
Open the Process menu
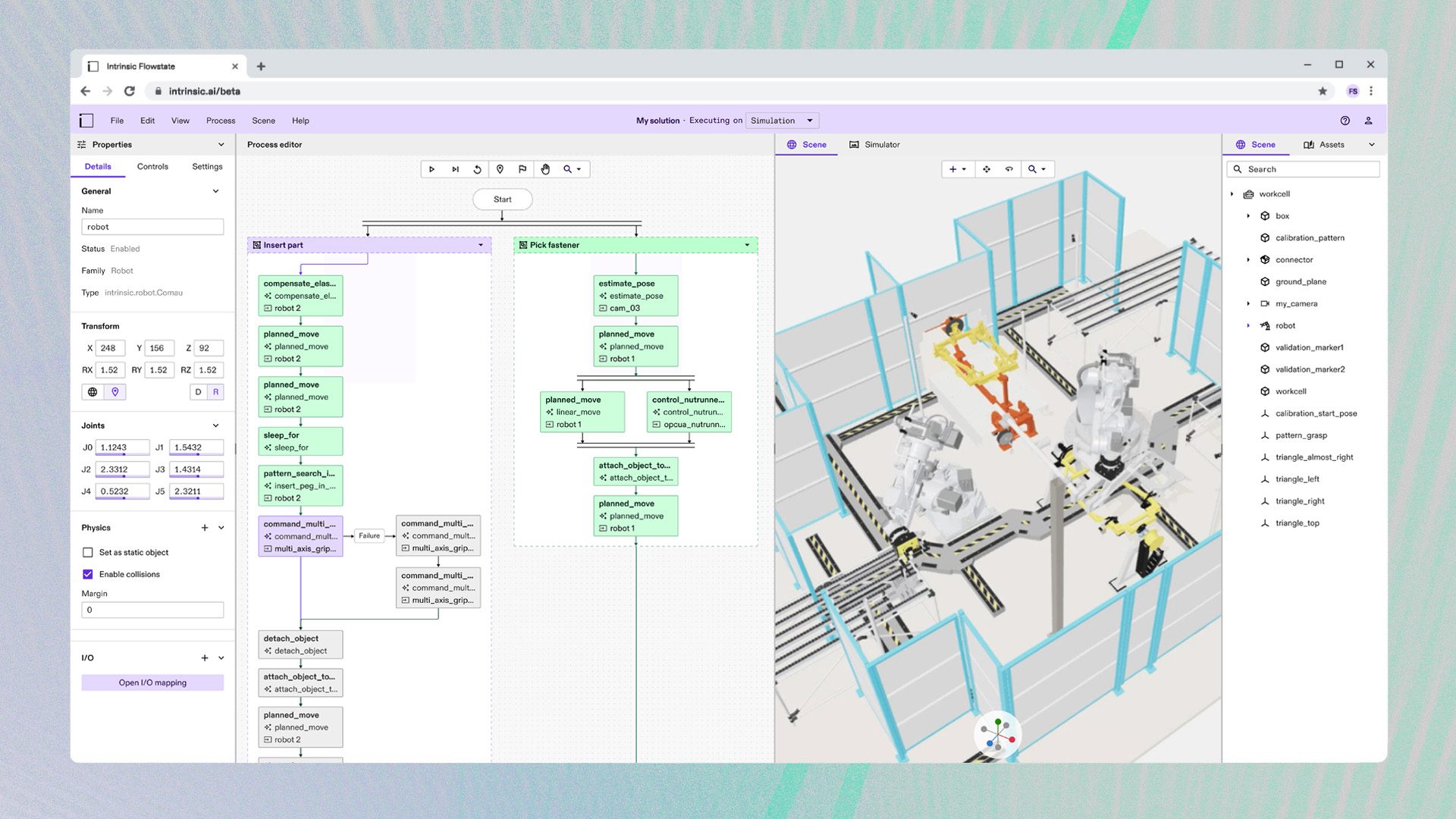[220, 121]
